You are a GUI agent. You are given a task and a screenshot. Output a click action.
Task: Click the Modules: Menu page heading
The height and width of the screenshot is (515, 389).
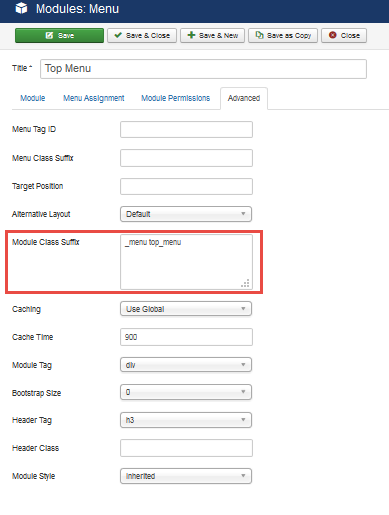pos(77,9)
